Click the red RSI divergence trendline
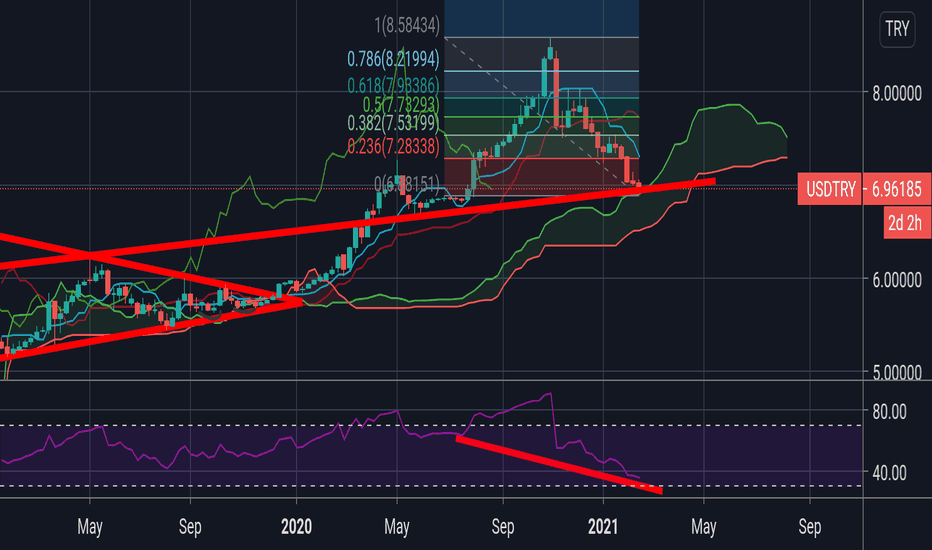This screenshot has width=932, height=550. [559, 464]
